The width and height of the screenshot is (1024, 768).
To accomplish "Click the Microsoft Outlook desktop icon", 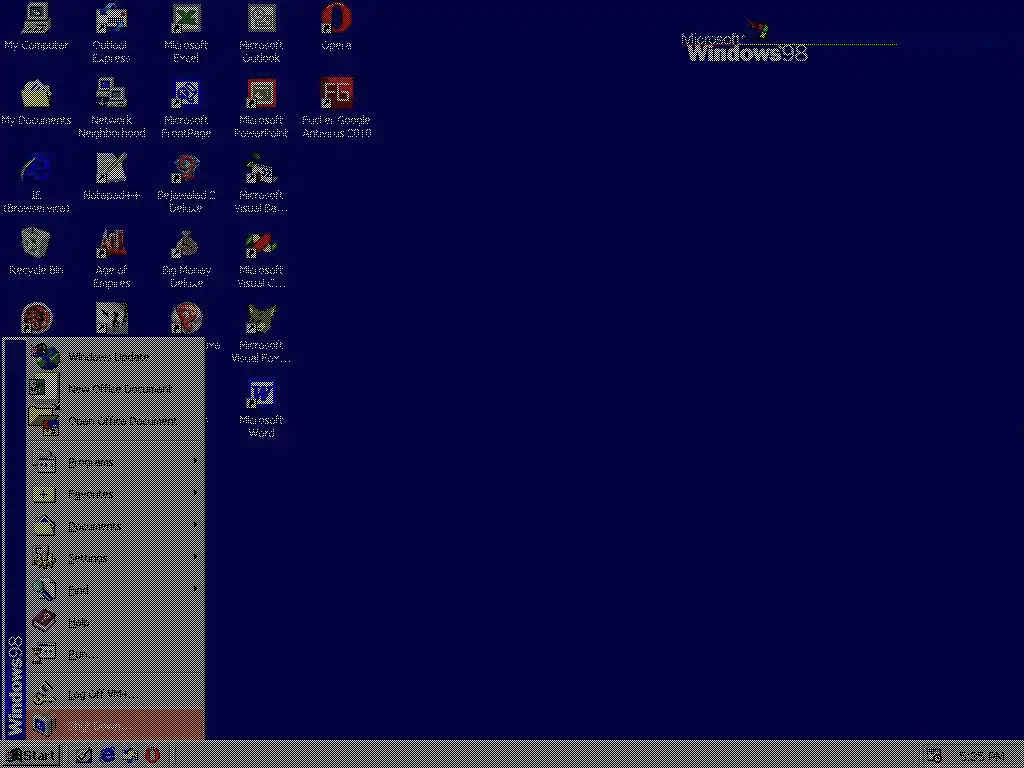I will coord(261,33).
